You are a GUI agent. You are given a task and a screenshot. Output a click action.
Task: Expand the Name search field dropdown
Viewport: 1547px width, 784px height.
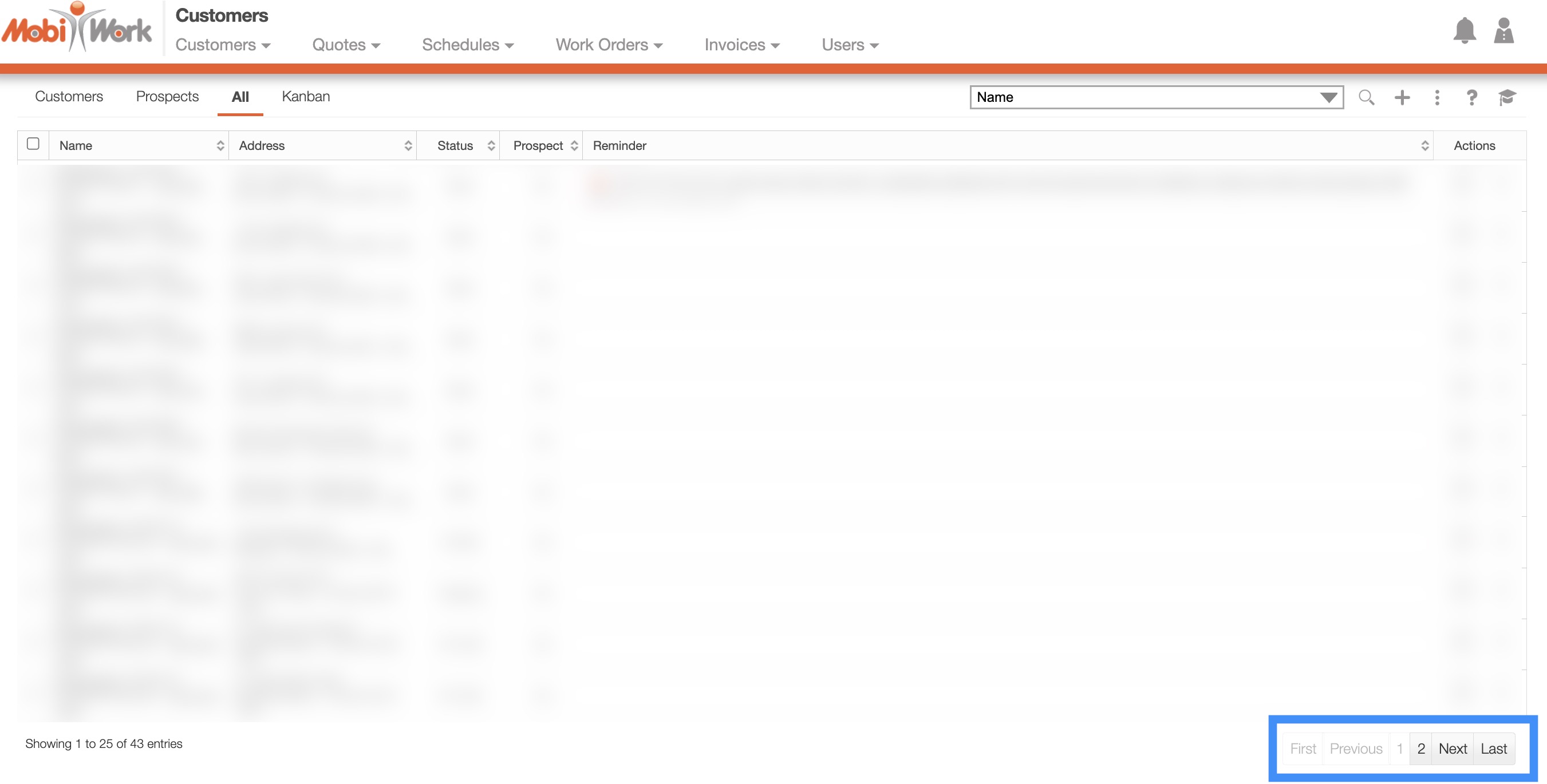point(1328,97)
